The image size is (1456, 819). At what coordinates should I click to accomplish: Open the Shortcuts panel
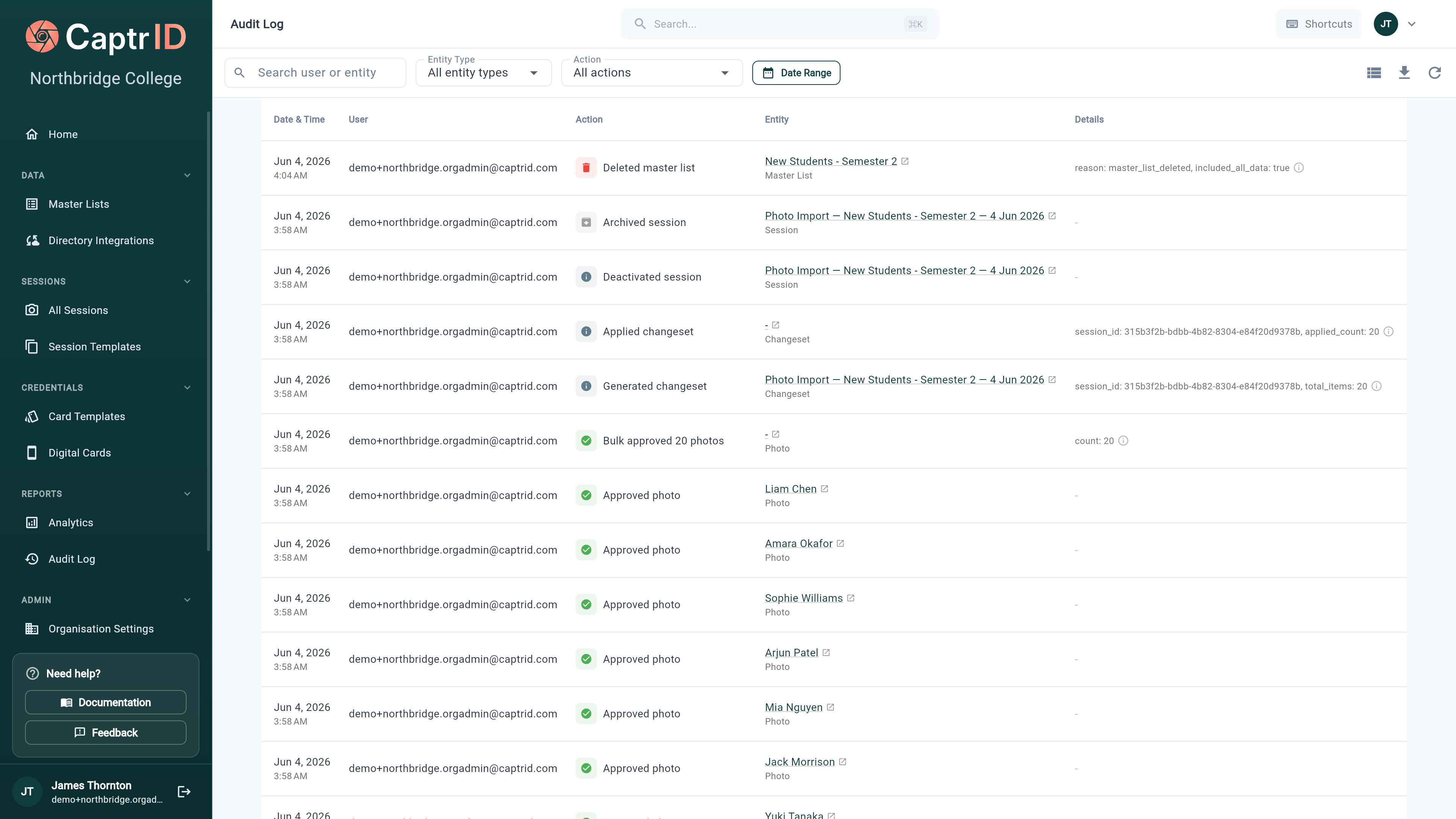pos(1319,24)
